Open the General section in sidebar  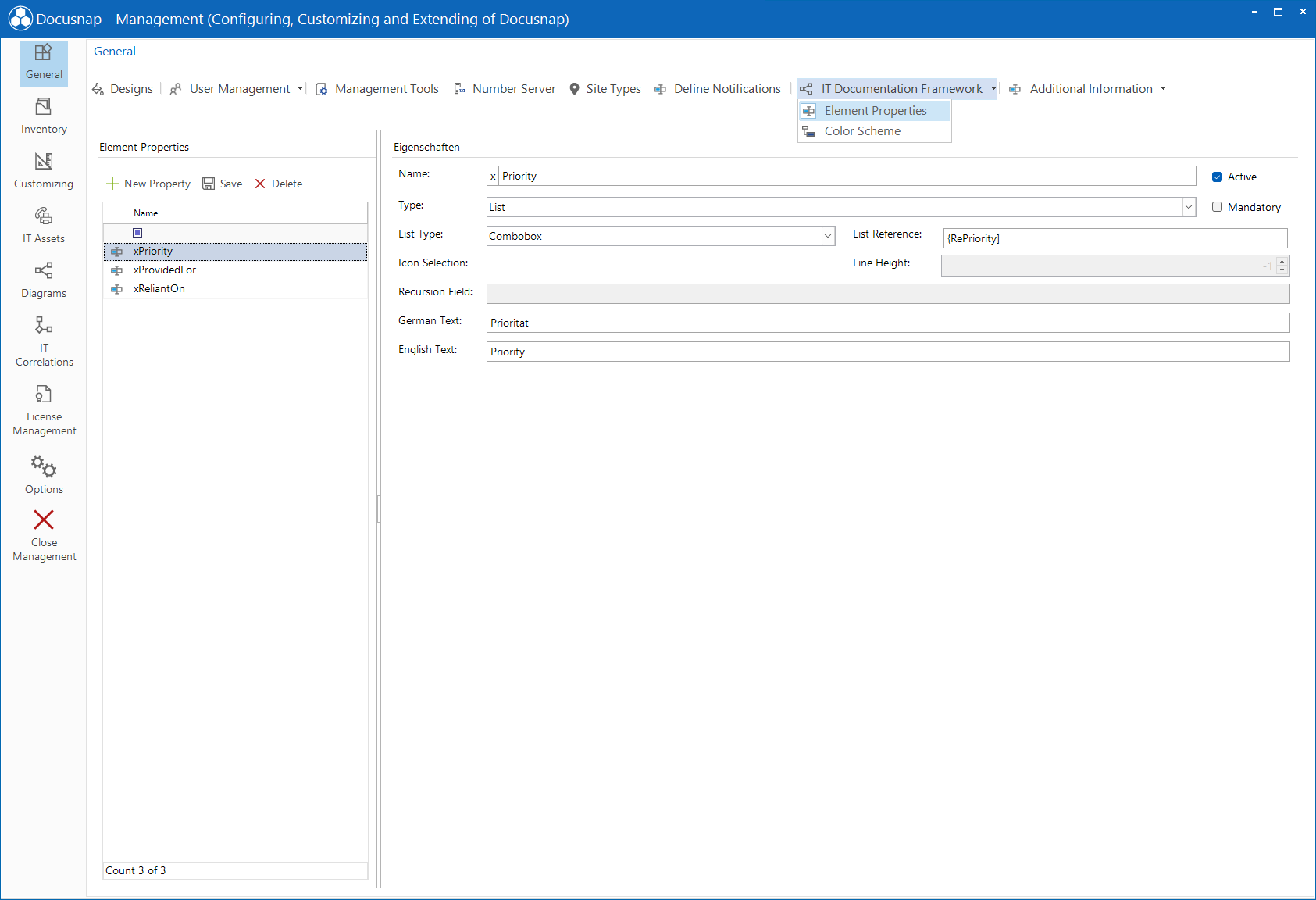[44, 62]
